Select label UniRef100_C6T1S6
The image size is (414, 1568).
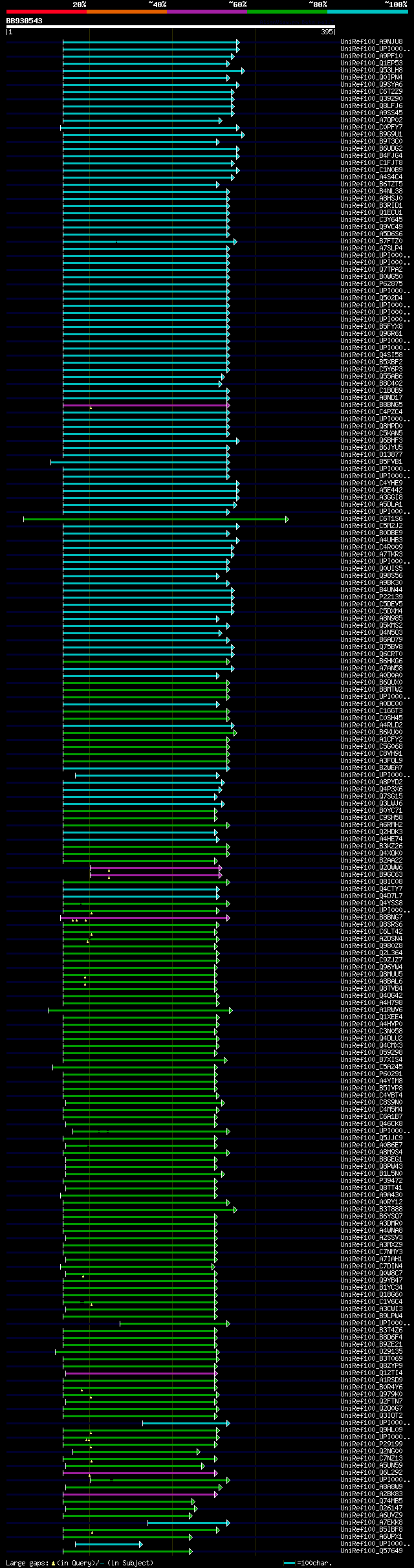(371, 519)
